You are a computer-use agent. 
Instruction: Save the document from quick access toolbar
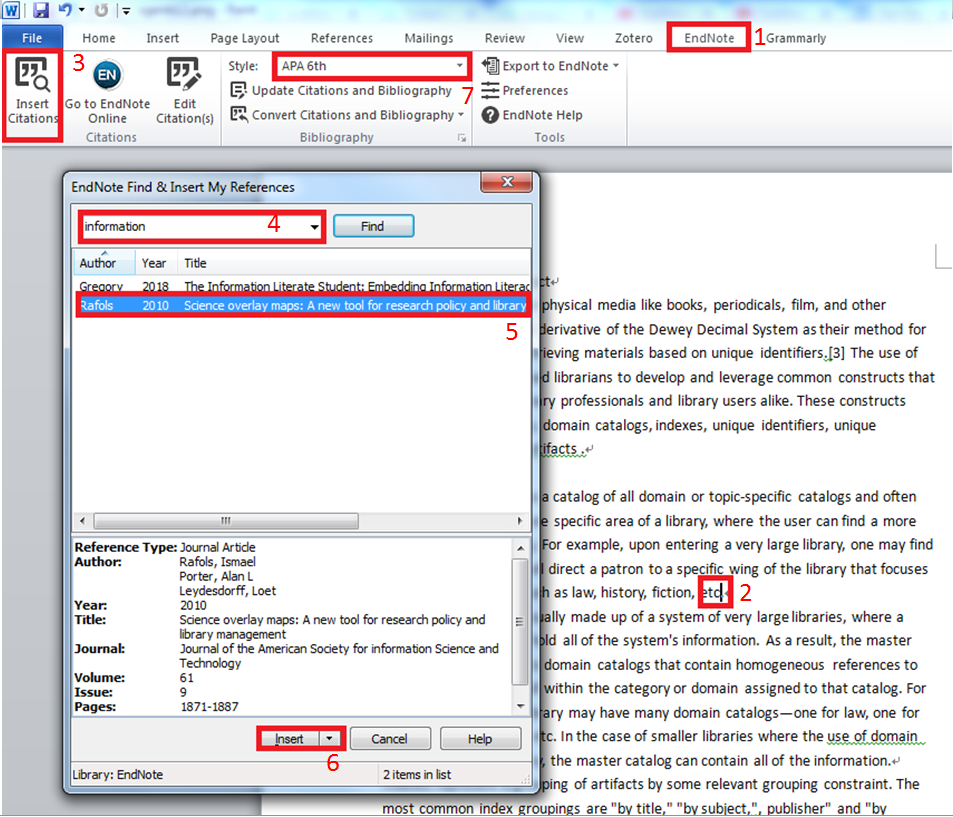pos(41,10)
